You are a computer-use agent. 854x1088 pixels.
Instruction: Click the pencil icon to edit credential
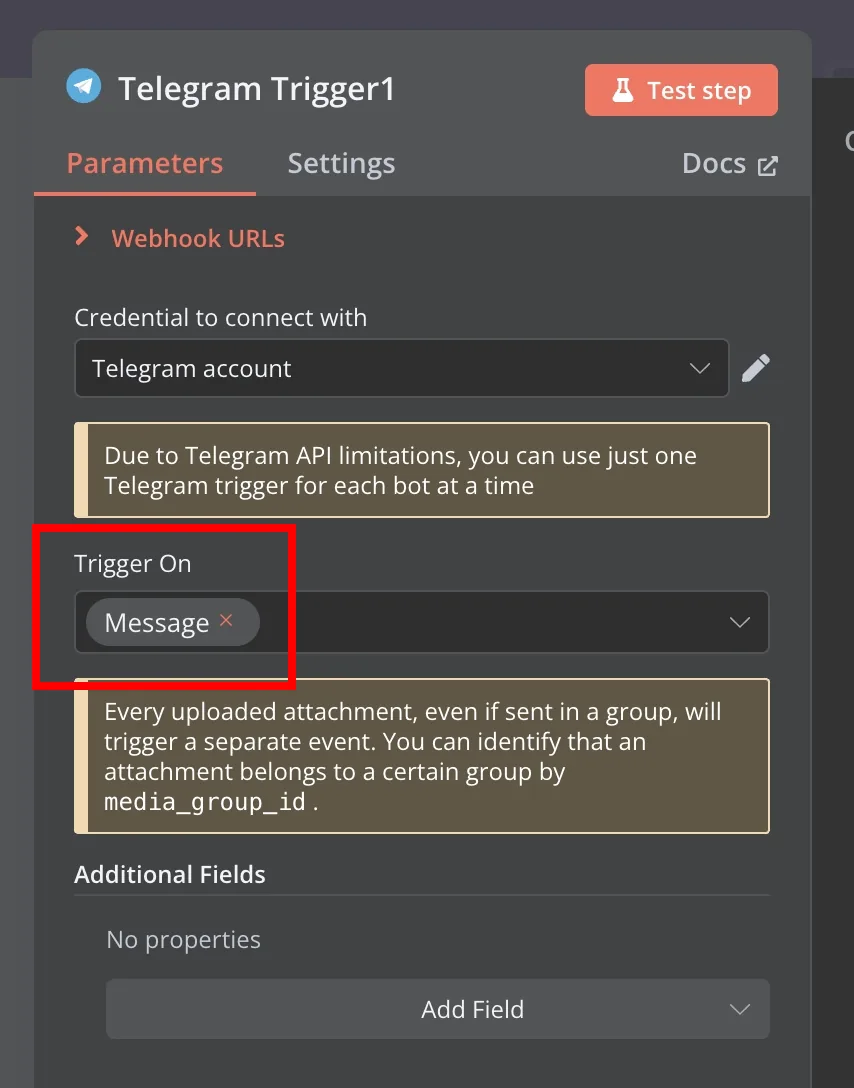pyautogui.click(x=755, y=368)
